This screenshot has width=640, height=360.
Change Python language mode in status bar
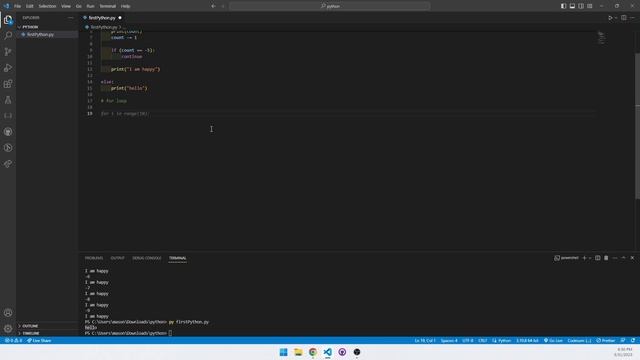pos(504,340)
